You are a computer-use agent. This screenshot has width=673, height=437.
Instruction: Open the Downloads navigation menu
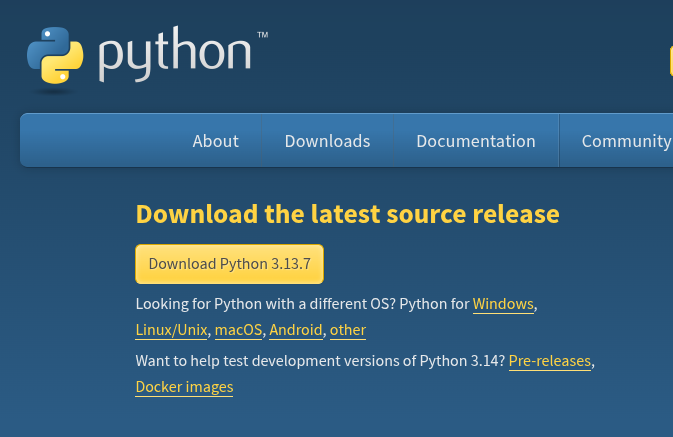coord(327,141)
